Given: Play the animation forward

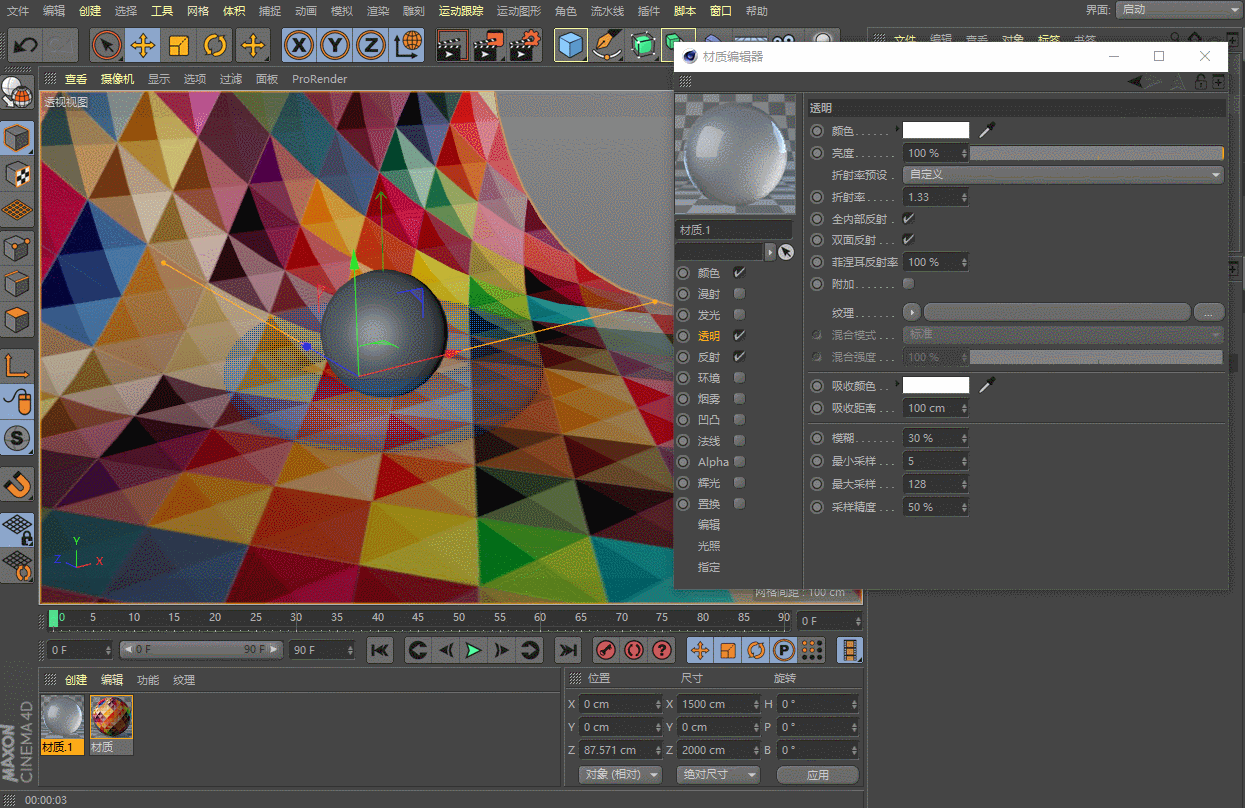Looking at the screenshot, I should pos(473,651).
